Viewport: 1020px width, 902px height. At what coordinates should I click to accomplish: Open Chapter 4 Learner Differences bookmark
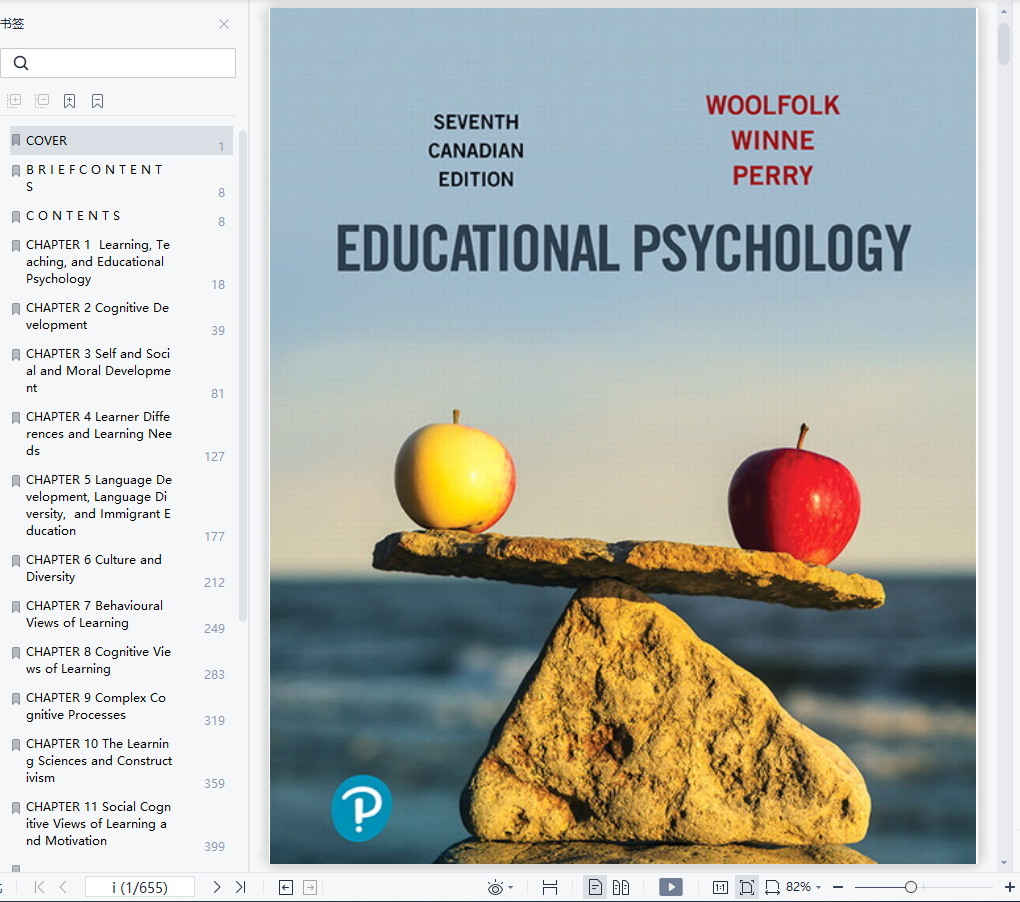[121, 434]
